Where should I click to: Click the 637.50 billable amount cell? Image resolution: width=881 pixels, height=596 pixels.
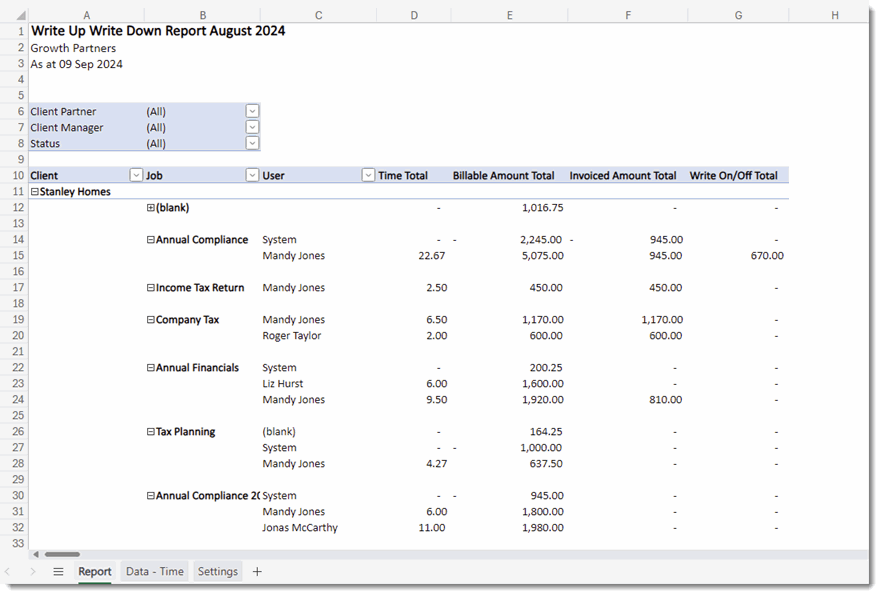(x=546, y=463)
